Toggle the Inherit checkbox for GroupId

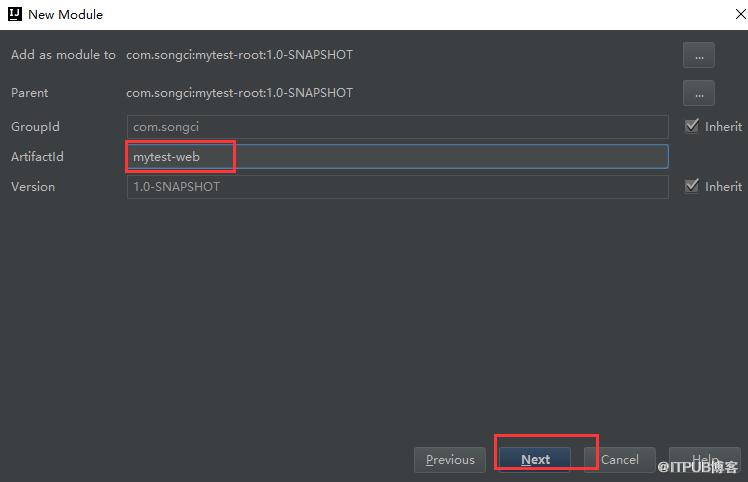click(x=692, y=126)
